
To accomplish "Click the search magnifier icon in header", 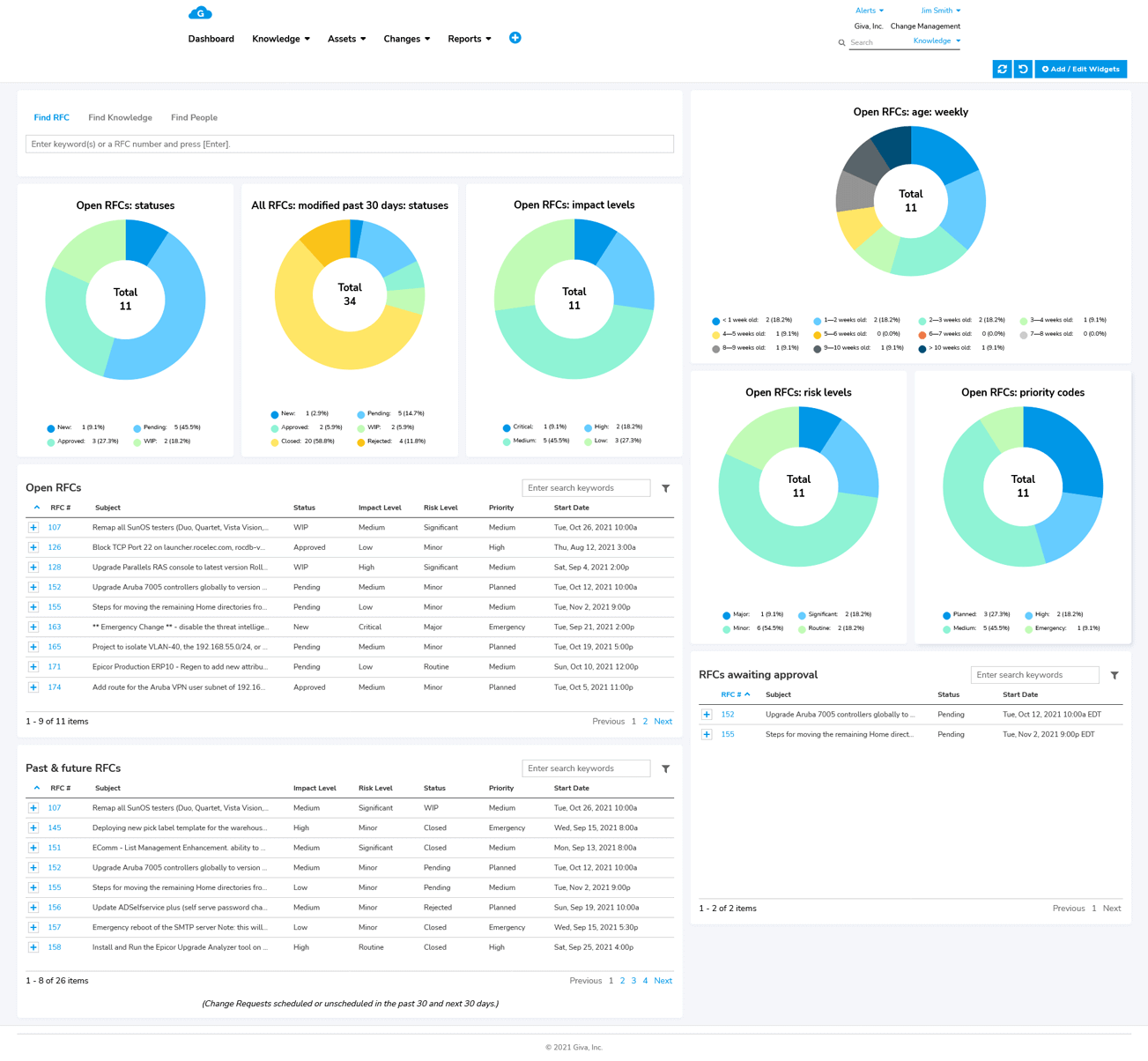I will (841, 42).
